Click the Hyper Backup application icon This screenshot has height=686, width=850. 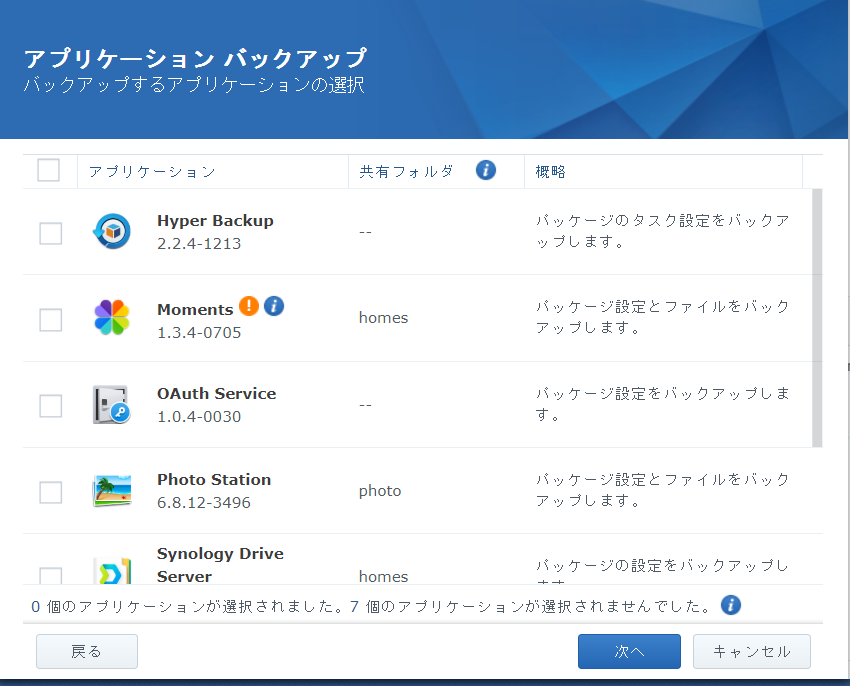point(112,231)
